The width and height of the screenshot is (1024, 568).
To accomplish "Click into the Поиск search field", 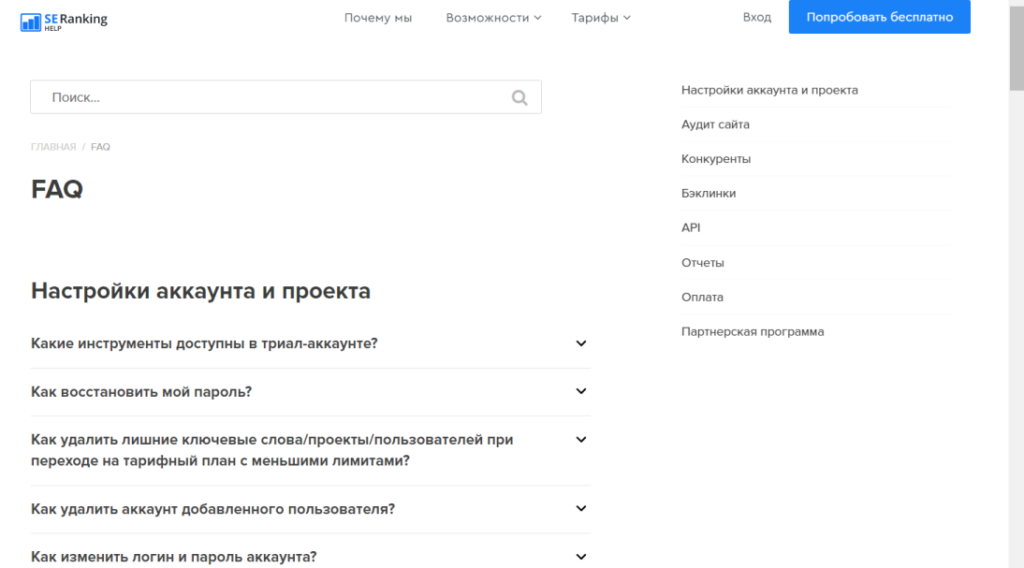I will point(285,97).
